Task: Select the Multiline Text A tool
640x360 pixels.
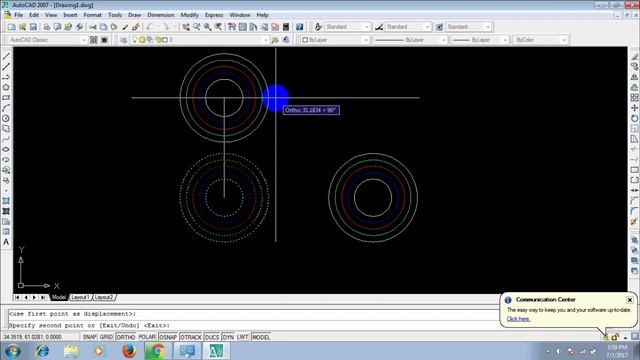Action: point(6,242)
